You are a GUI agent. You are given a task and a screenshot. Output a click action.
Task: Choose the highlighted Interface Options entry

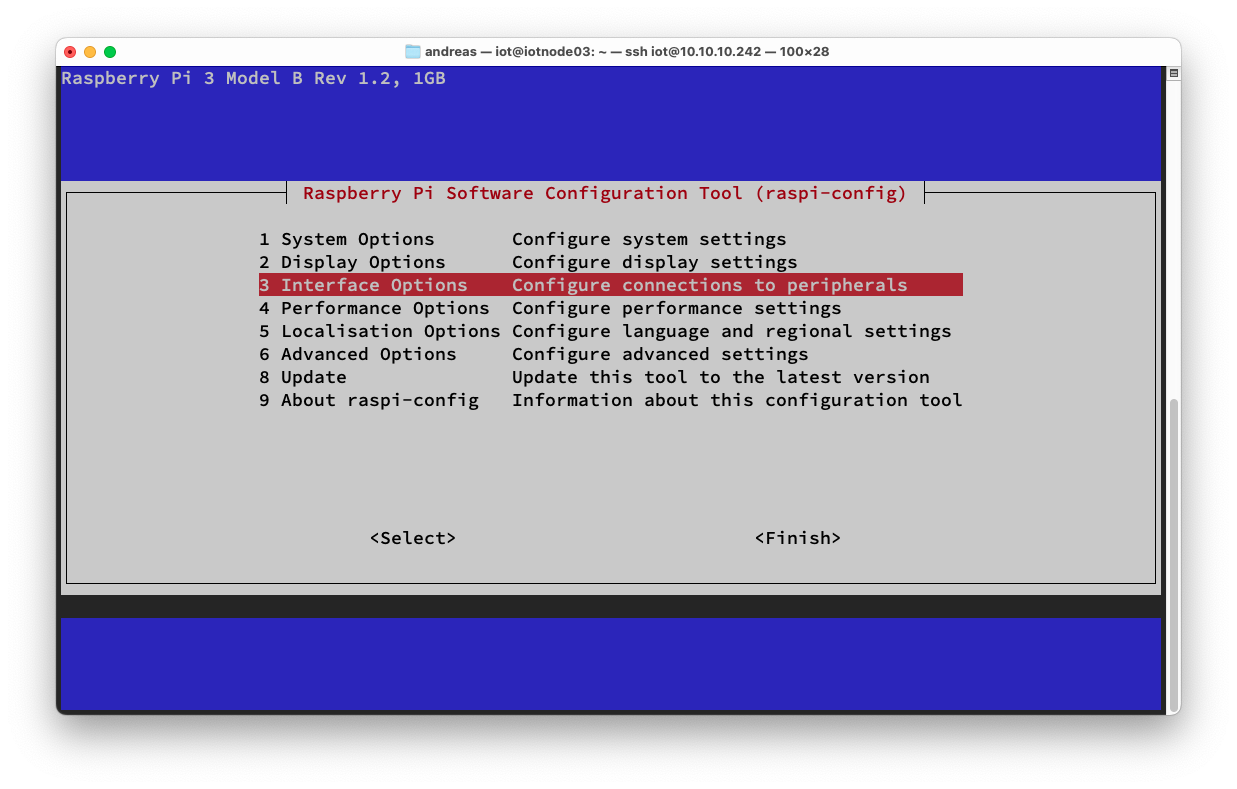coord(374,285)
